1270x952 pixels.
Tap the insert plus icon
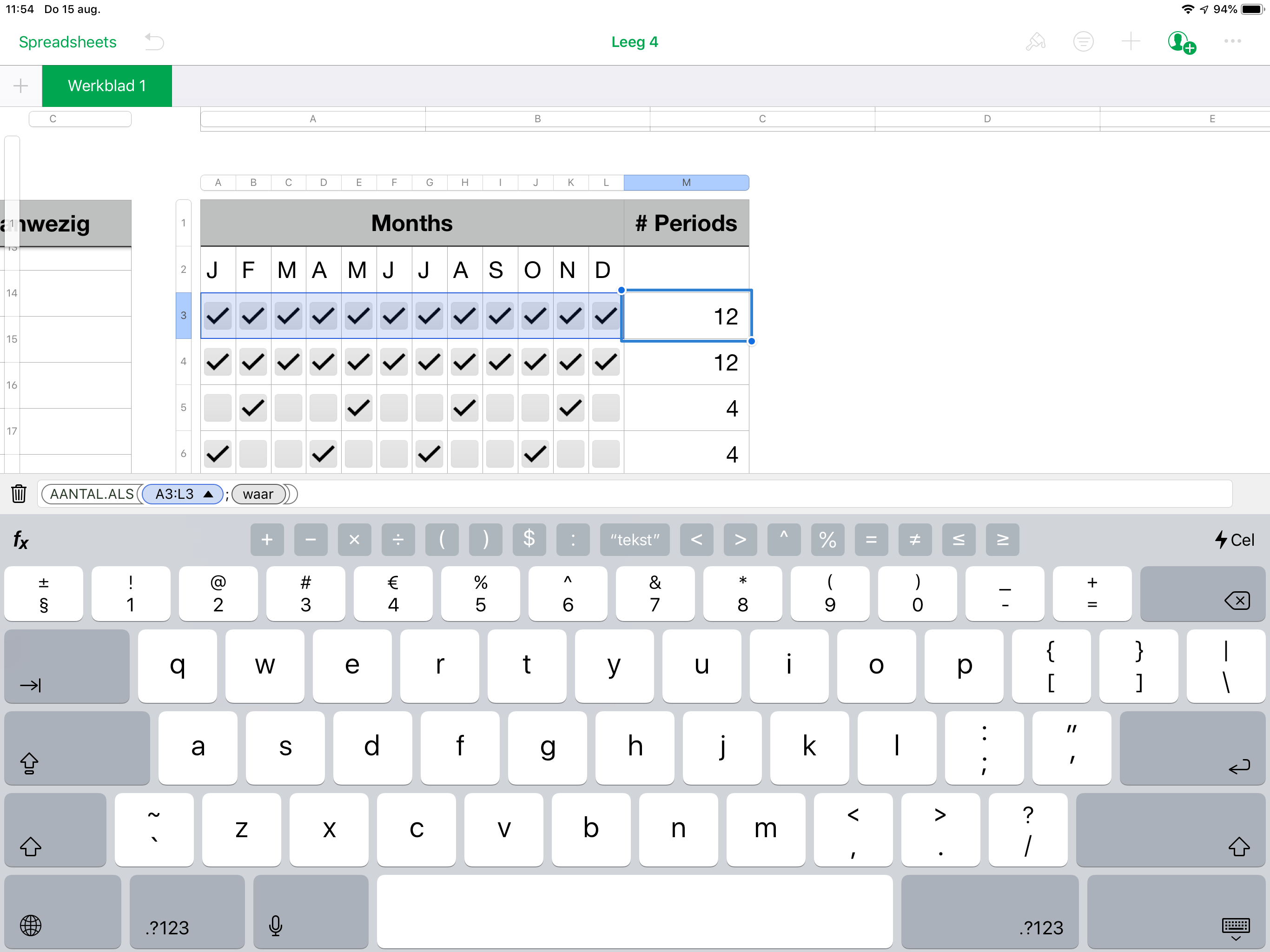[x=1131, y=42]
